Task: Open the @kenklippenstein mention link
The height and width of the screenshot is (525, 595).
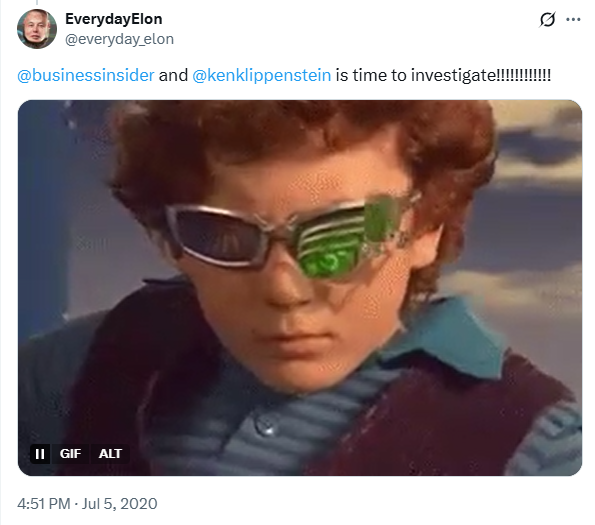Action: click(x=261, y=75)
